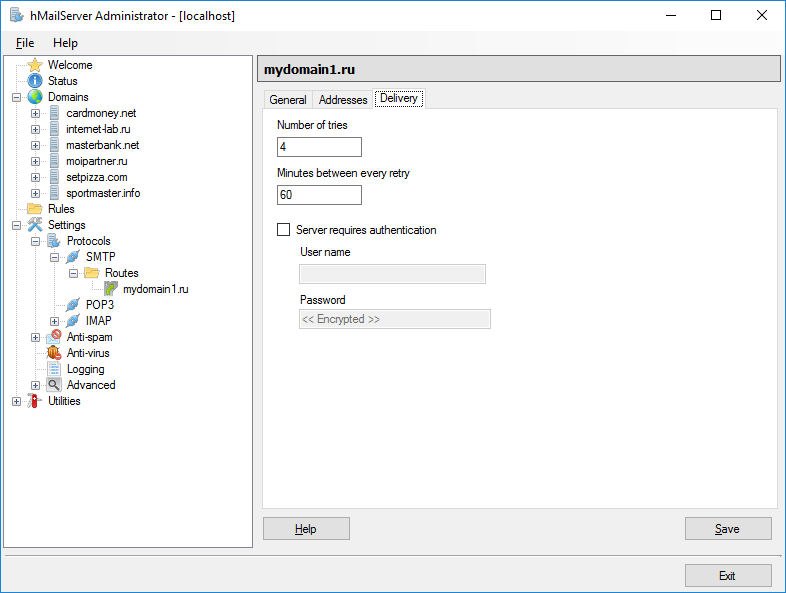
Task: Expand the Advanced tree node
Action: tap(35, 385)
